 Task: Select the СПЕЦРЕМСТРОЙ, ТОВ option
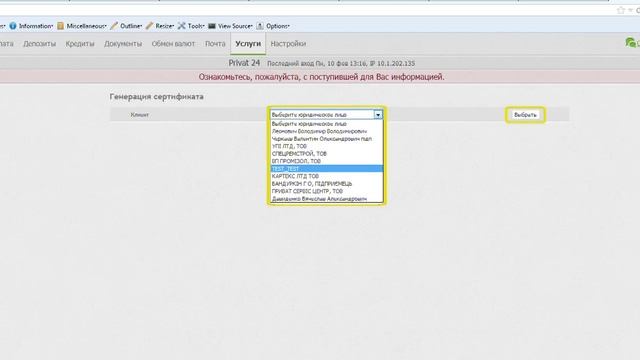click(327, 154)
